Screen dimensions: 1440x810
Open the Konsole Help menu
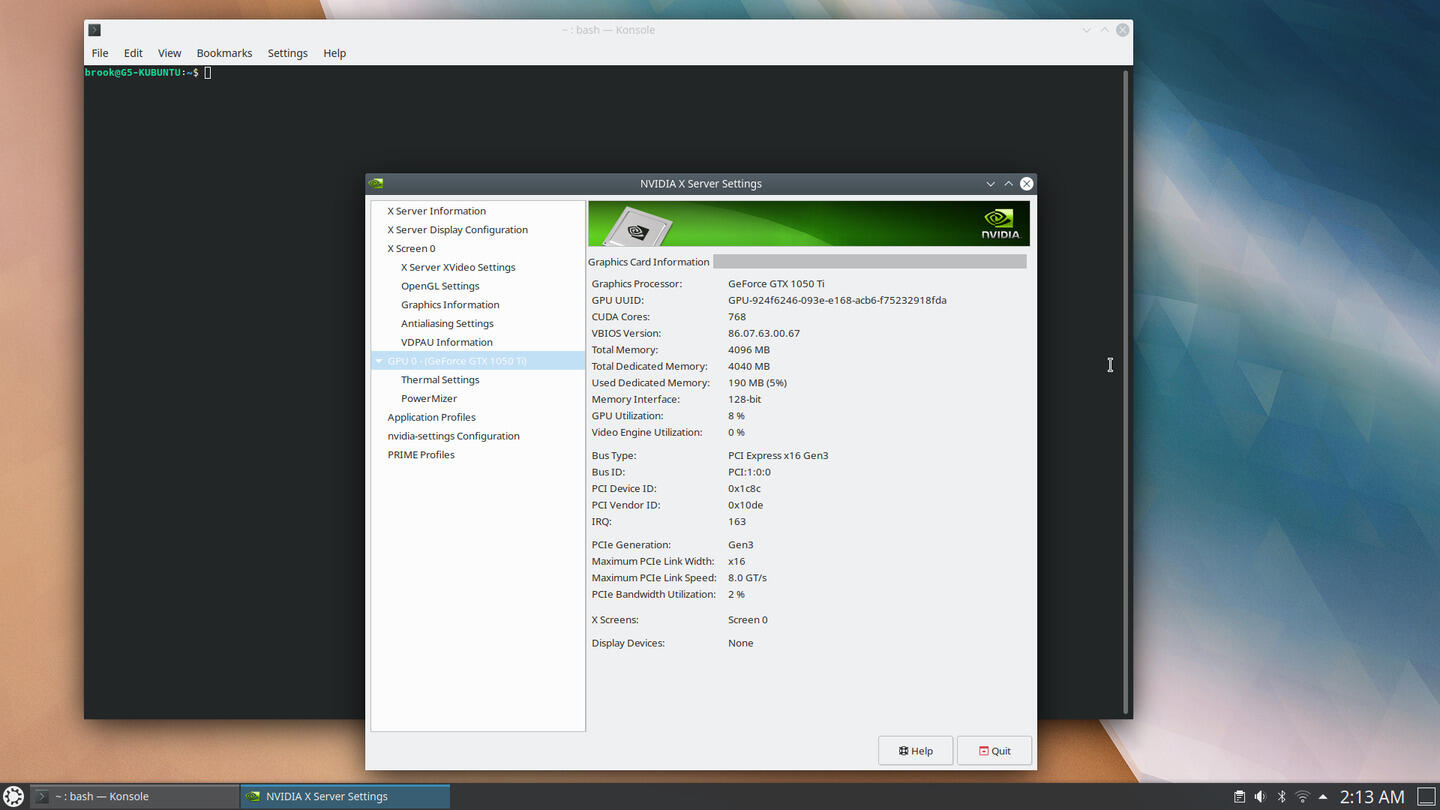[x=334, y=53]
